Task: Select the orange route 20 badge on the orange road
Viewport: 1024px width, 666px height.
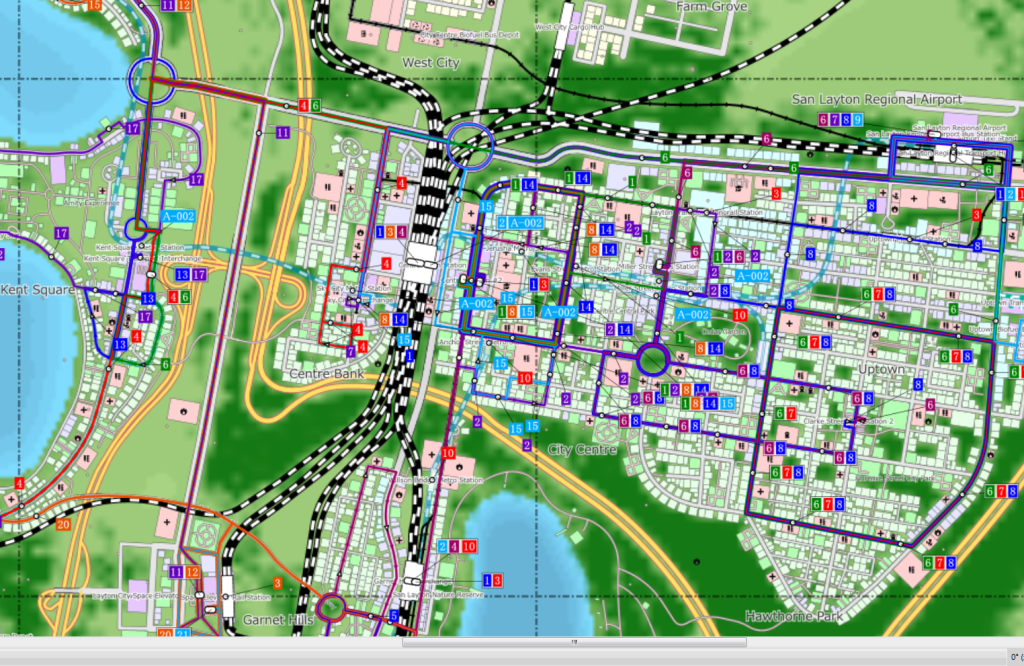Action: (63, 524)
